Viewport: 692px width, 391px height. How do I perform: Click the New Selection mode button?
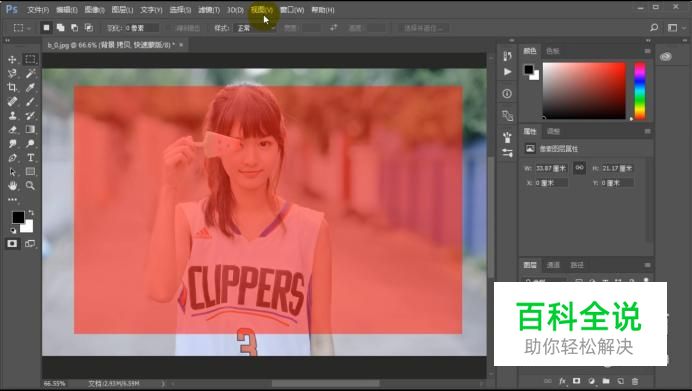point(46,28)
